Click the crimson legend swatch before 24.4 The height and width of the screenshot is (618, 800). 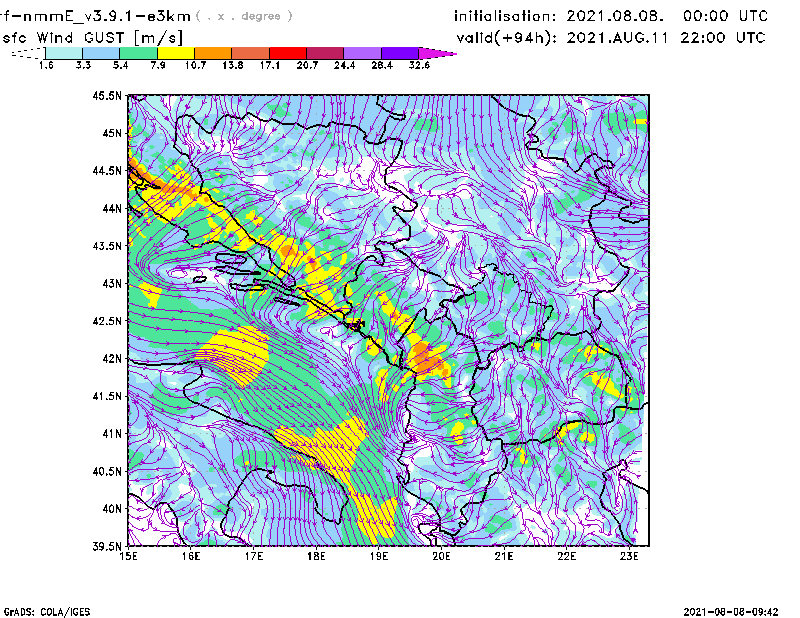coord(325,53)
